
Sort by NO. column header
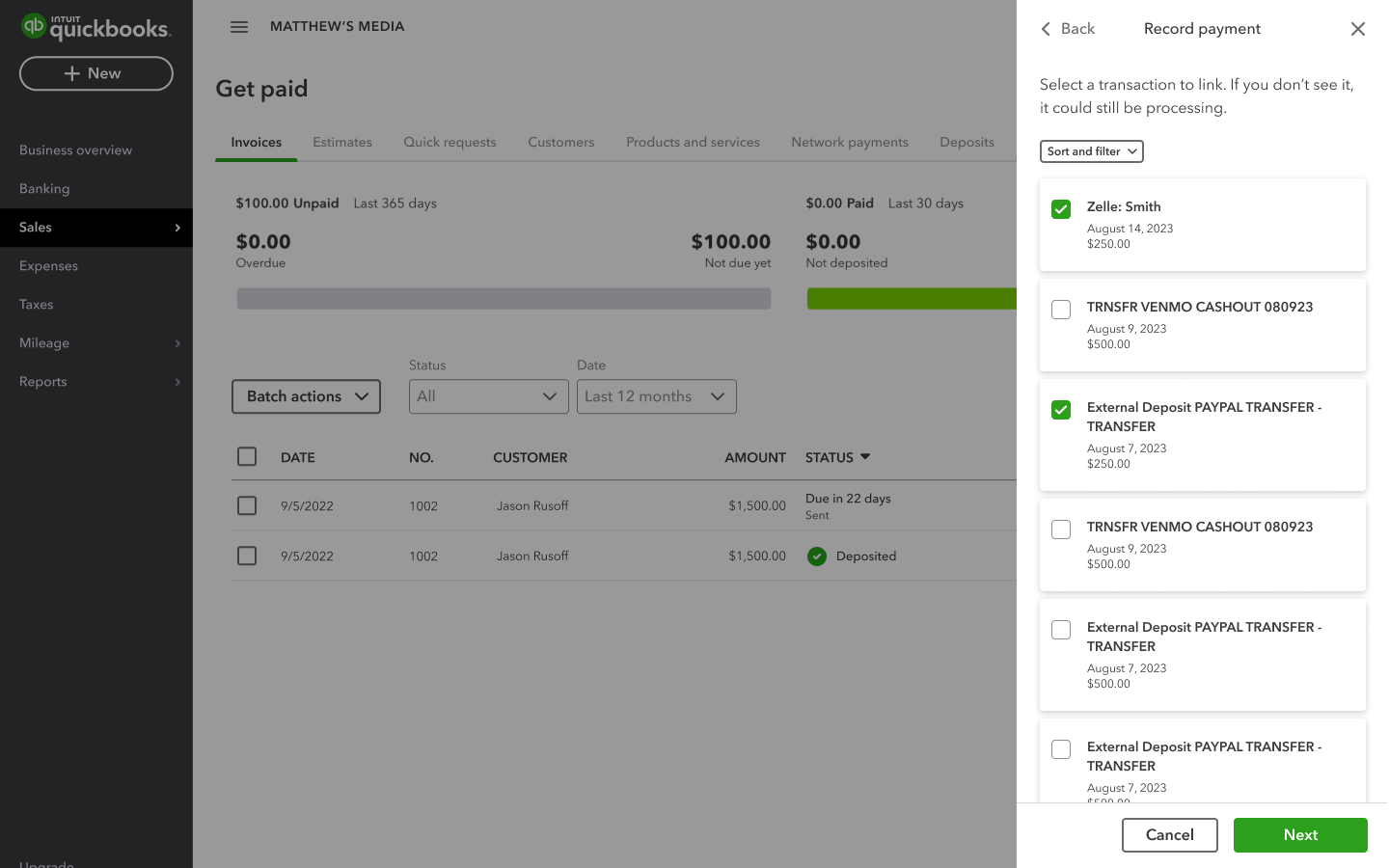click(422, 457)
